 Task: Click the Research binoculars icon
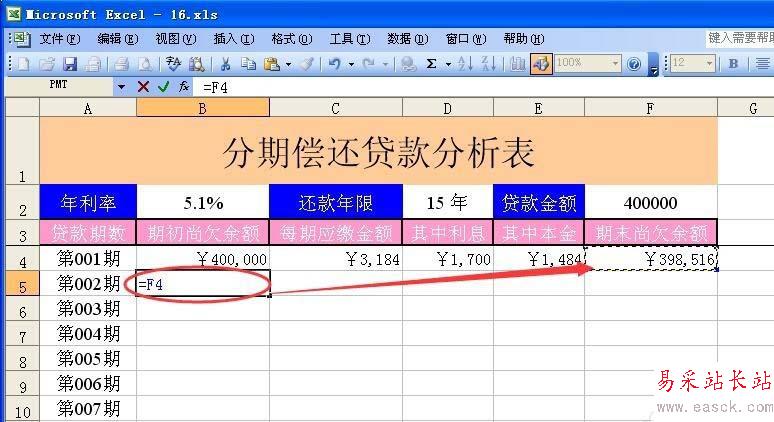click(197, 64)
